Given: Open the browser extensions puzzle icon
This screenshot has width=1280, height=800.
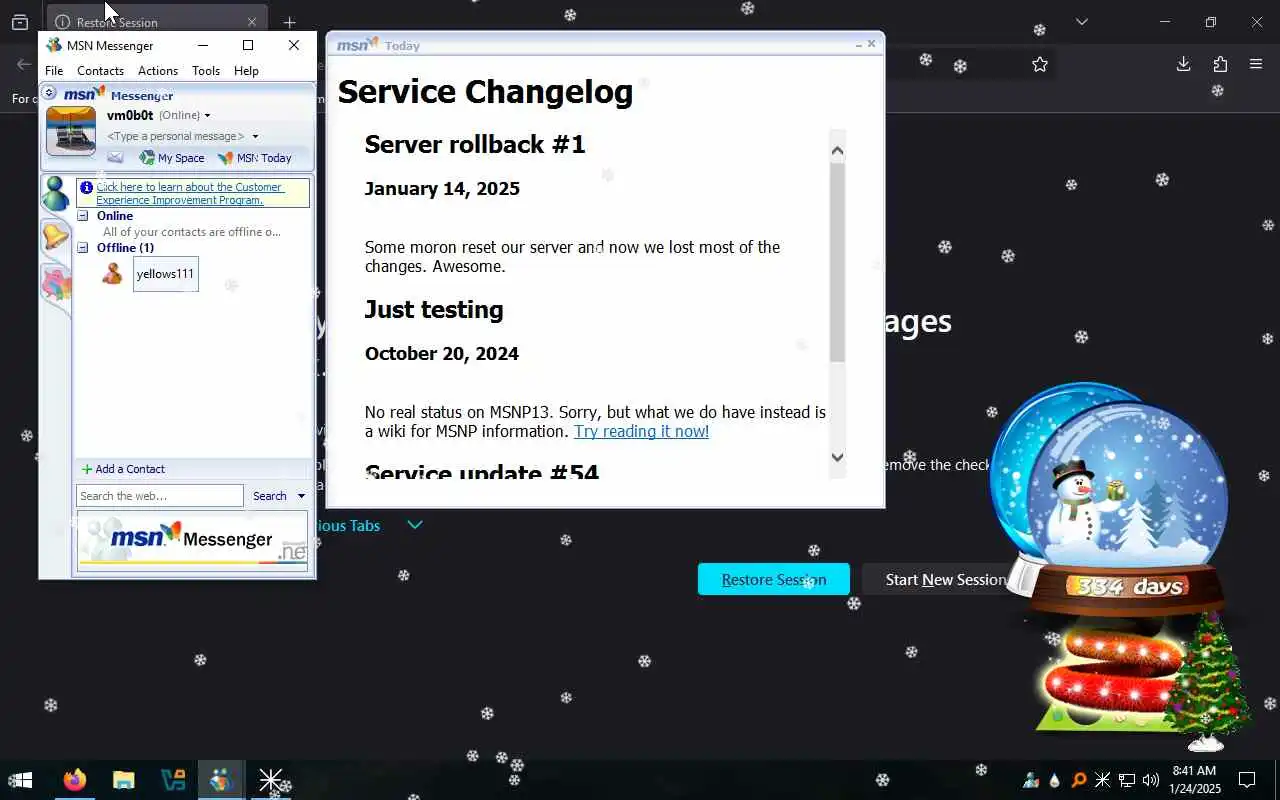Looking at the screenshot, I should (x=1220, y=64).
